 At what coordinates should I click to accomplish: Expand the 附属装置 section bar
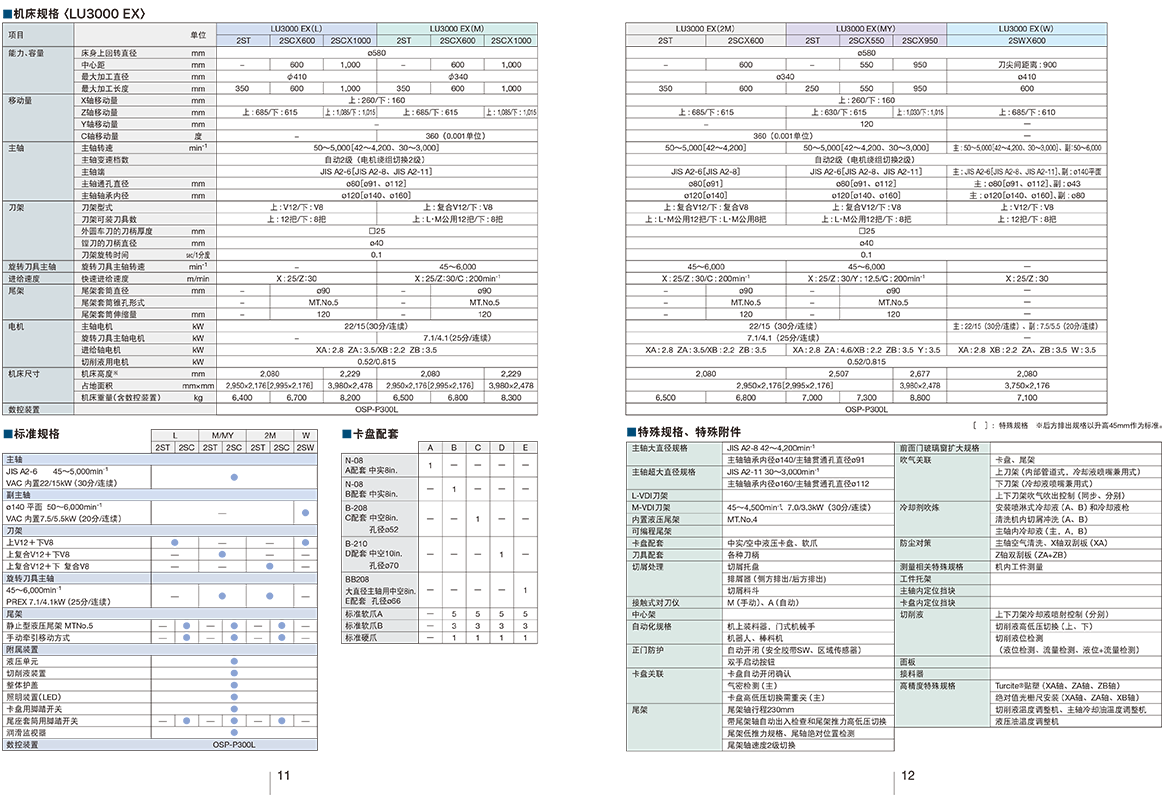tap(158, 649)
